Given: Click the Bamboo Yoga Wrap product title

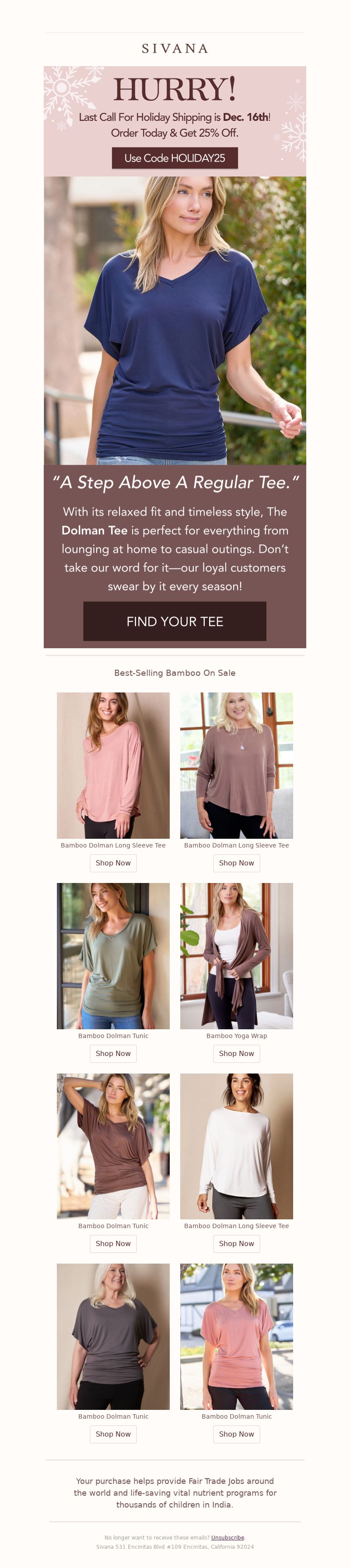Looking at the screenshot, I should [236, 1036].
